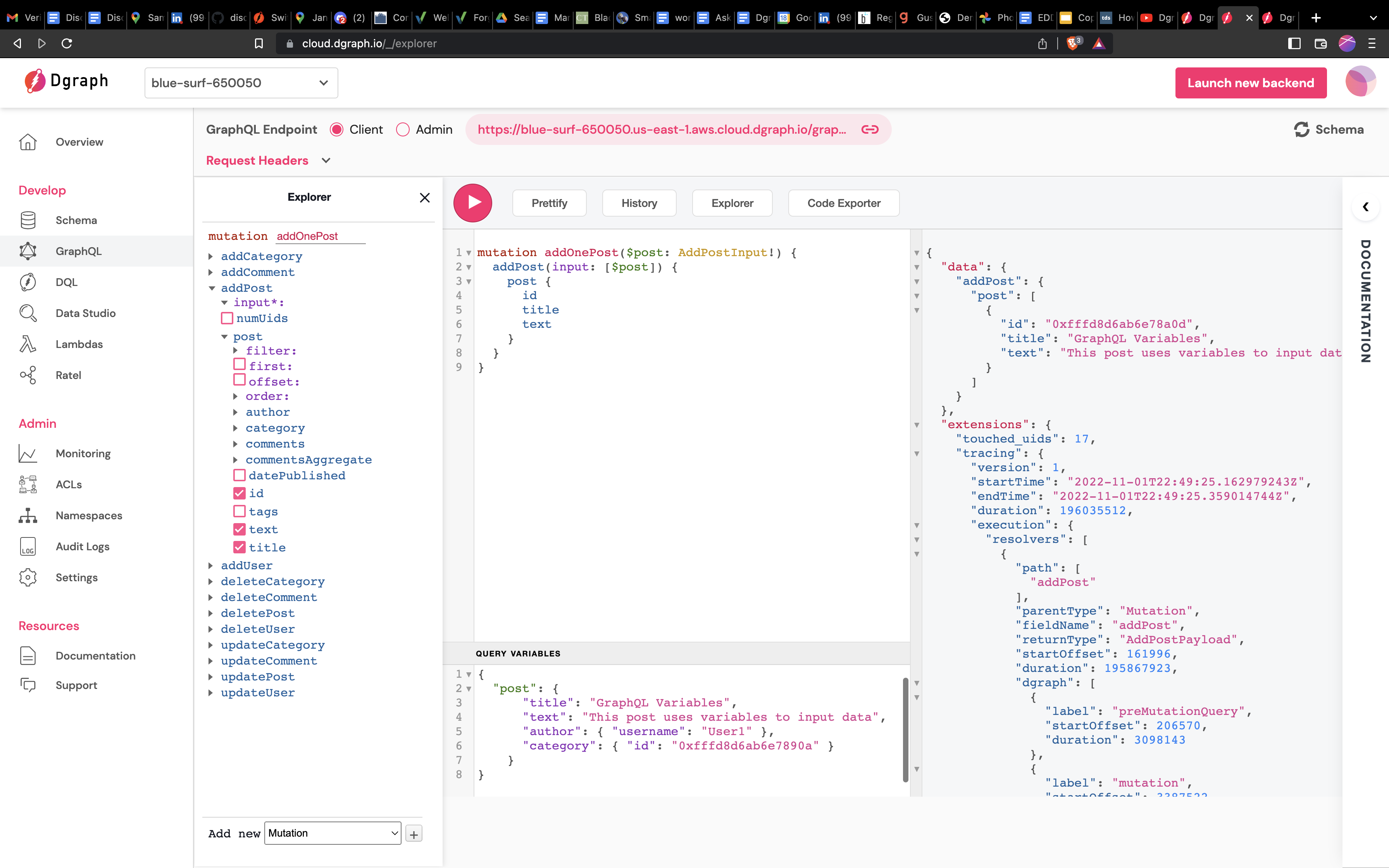Switch to the History tab

point(639,203)
